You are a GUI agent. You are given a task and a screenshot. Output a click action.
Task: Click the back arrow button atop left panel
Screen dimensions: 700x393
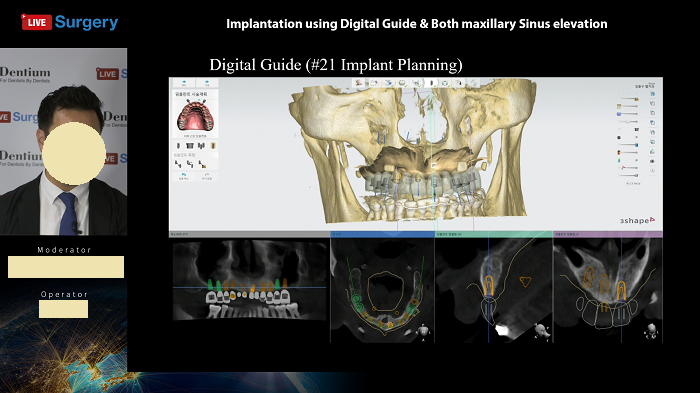click(184, 83)
